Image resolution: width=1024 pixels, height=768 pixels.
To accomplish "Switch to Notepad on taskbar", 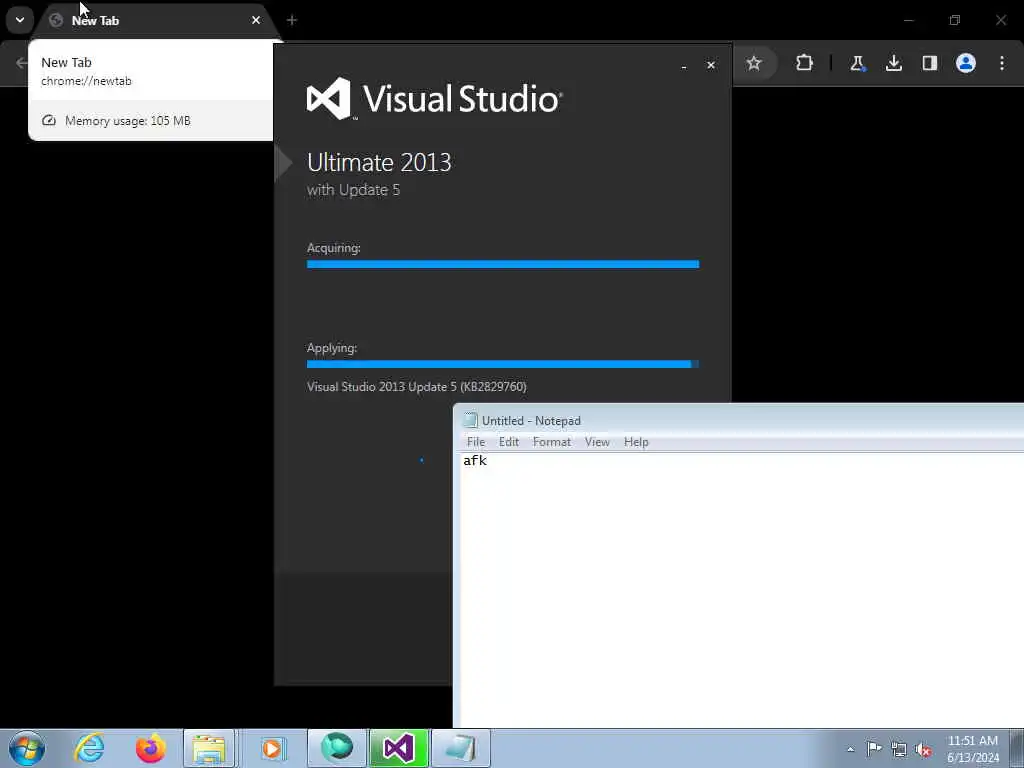I will click(x=460, y=748).
